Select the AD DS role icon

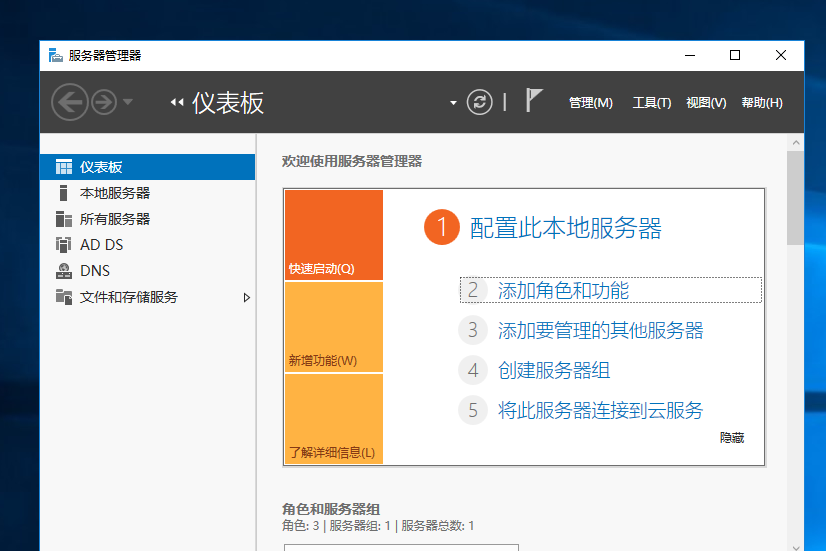pyautogui.click(x=64, y=245)
